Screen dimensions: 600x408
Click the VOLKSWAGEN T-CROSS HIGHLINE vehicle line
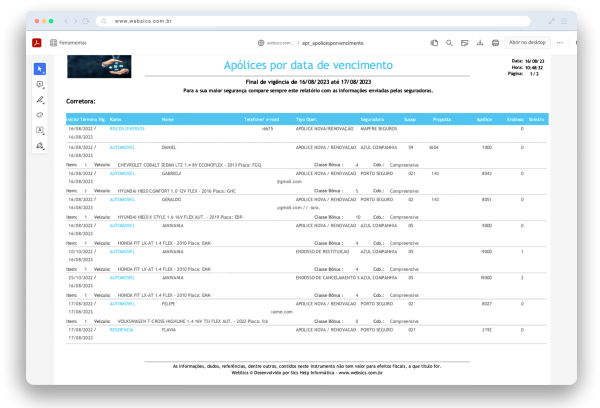192,321
